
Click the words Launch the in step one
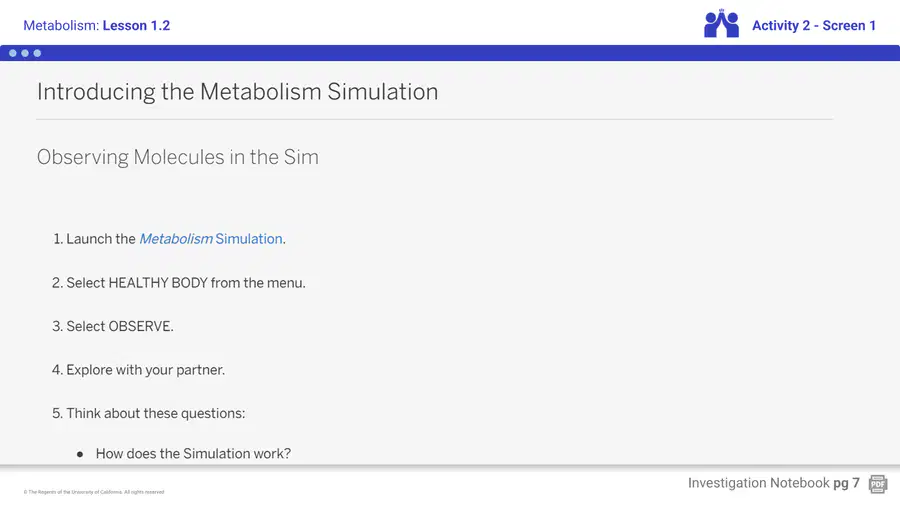(100, 239)
